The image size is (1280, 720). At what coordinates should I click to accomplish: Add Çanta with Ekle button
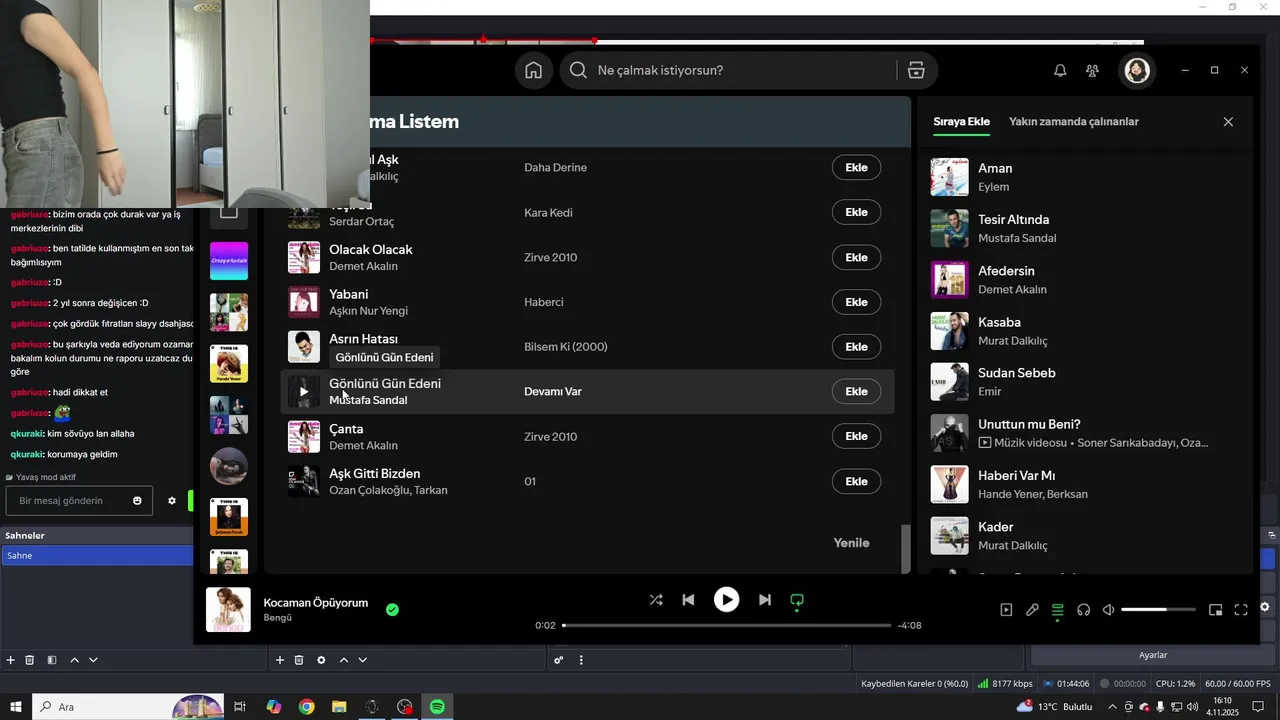pos(856,436)
